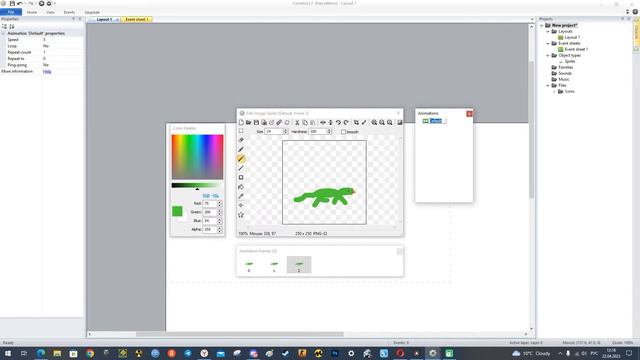
Task: Click the Save project icon in title bar
Action: click(12, 3)
